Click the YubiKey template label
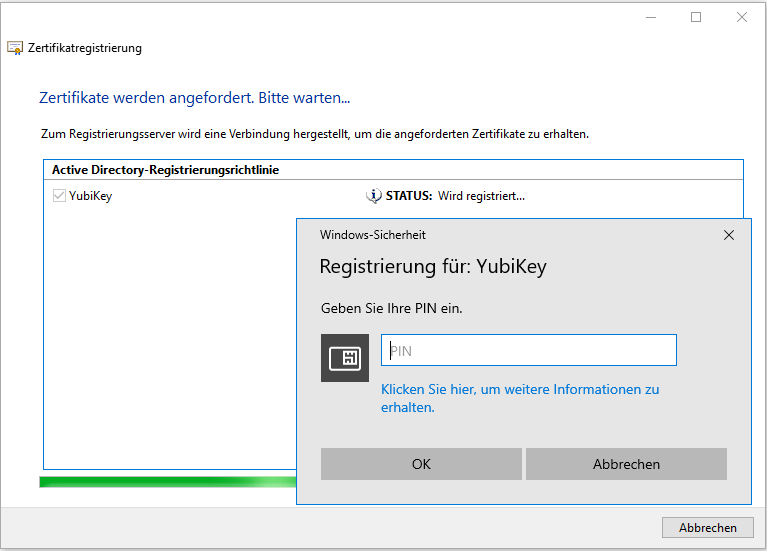The width and height of the screenshot is (767, 551). click(x=90, y=196)
